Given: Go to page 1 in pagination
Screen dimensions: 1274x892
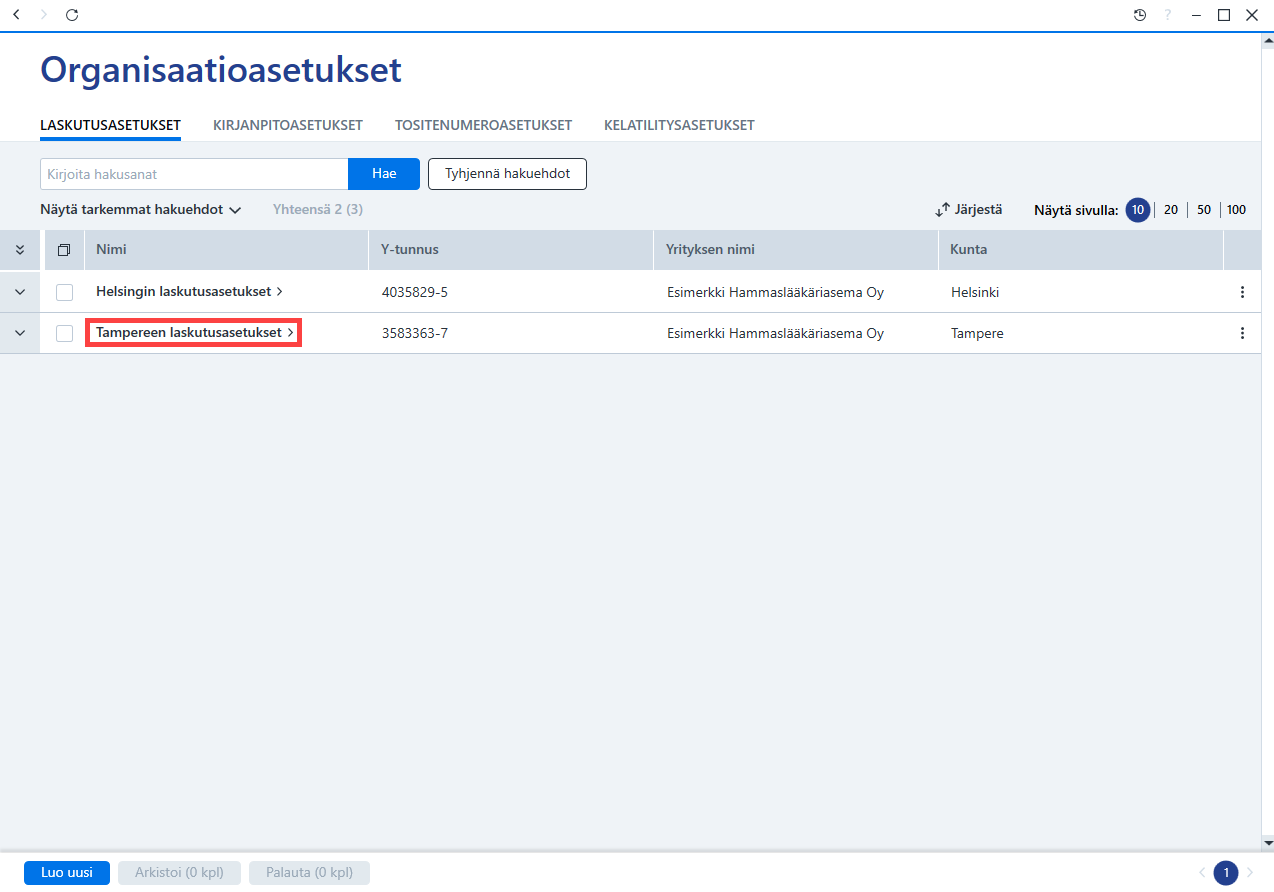Looking at the screenshot, I should pos(1226,873).
